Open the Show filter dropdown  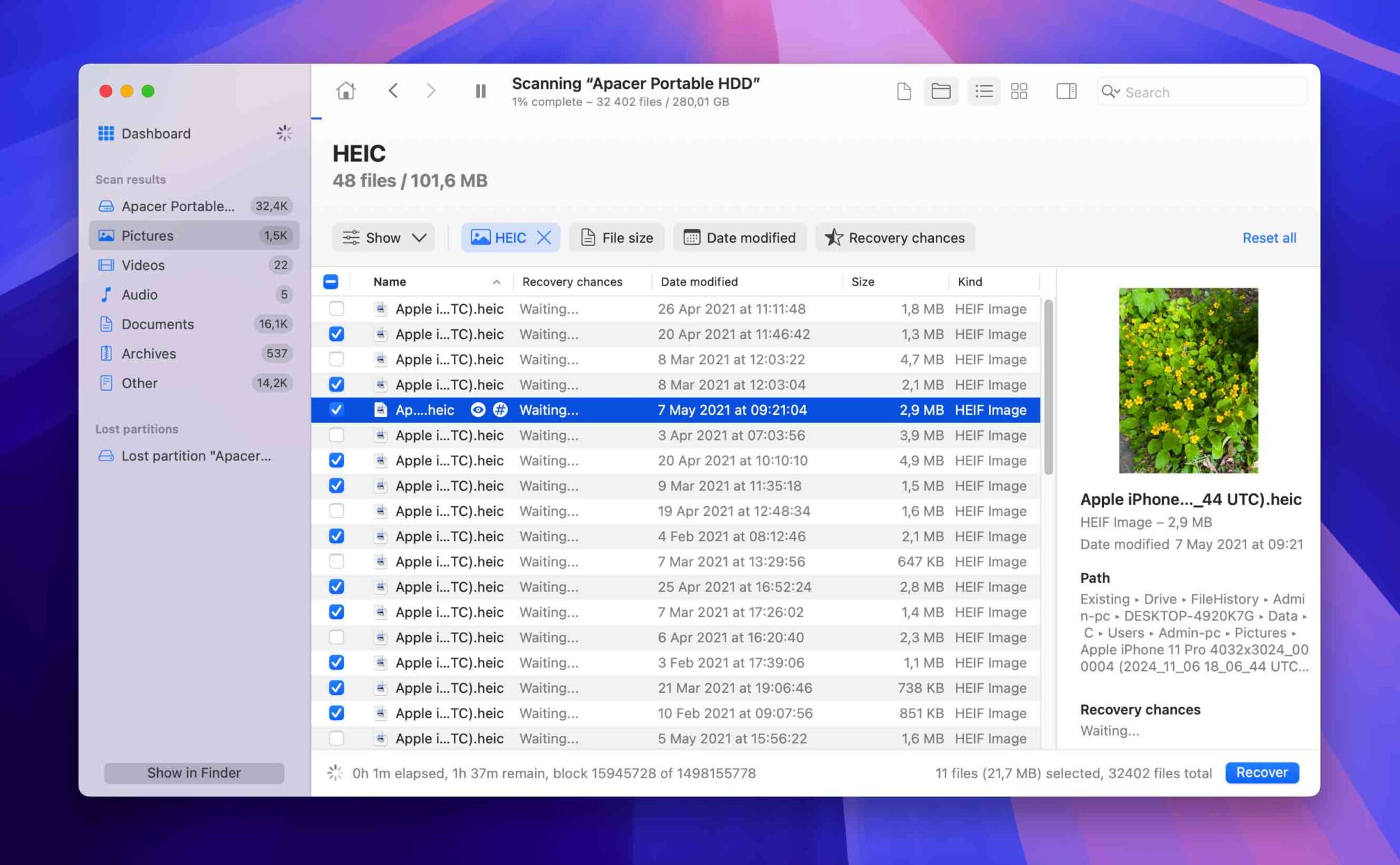(x=384, y=238)
